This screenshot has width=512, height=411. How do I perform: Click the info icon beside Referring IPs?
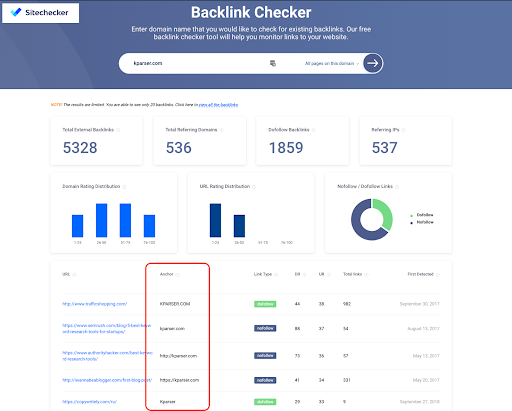(404, 130)
